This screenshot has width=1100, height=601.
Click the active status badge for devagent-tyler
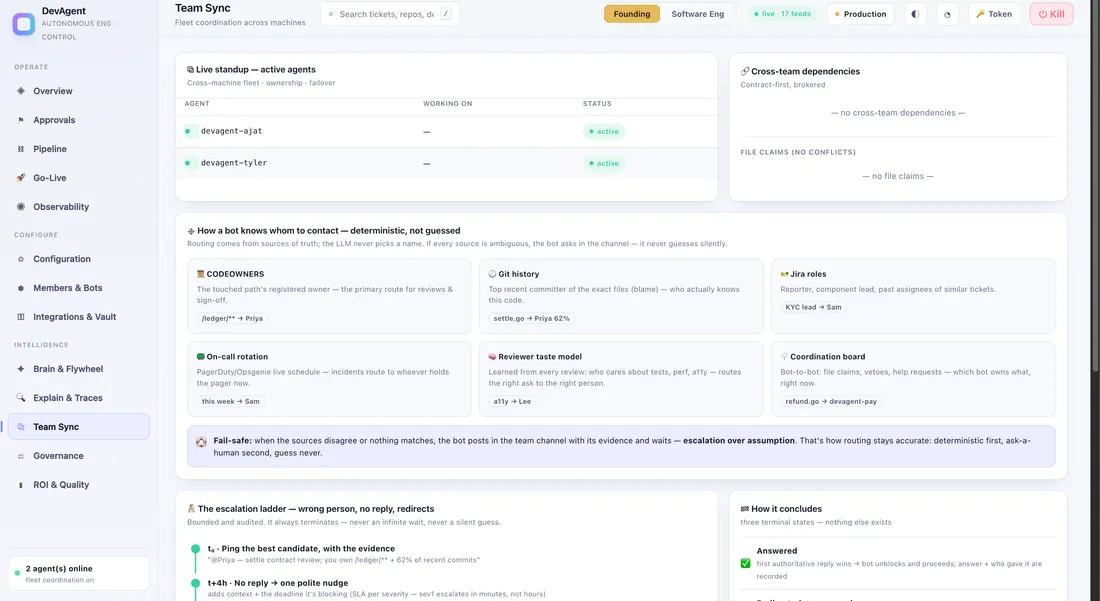pyautogui.click(x=604, y=163)
